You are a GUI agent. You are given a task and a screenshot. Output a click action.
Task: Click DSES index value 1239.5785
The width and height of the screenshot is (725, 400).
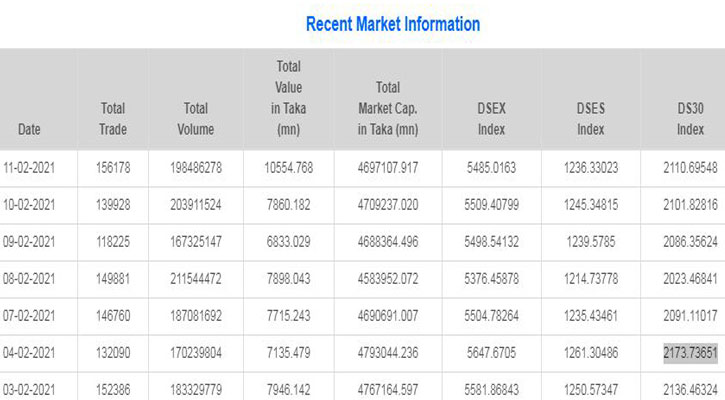click(590, 242)
